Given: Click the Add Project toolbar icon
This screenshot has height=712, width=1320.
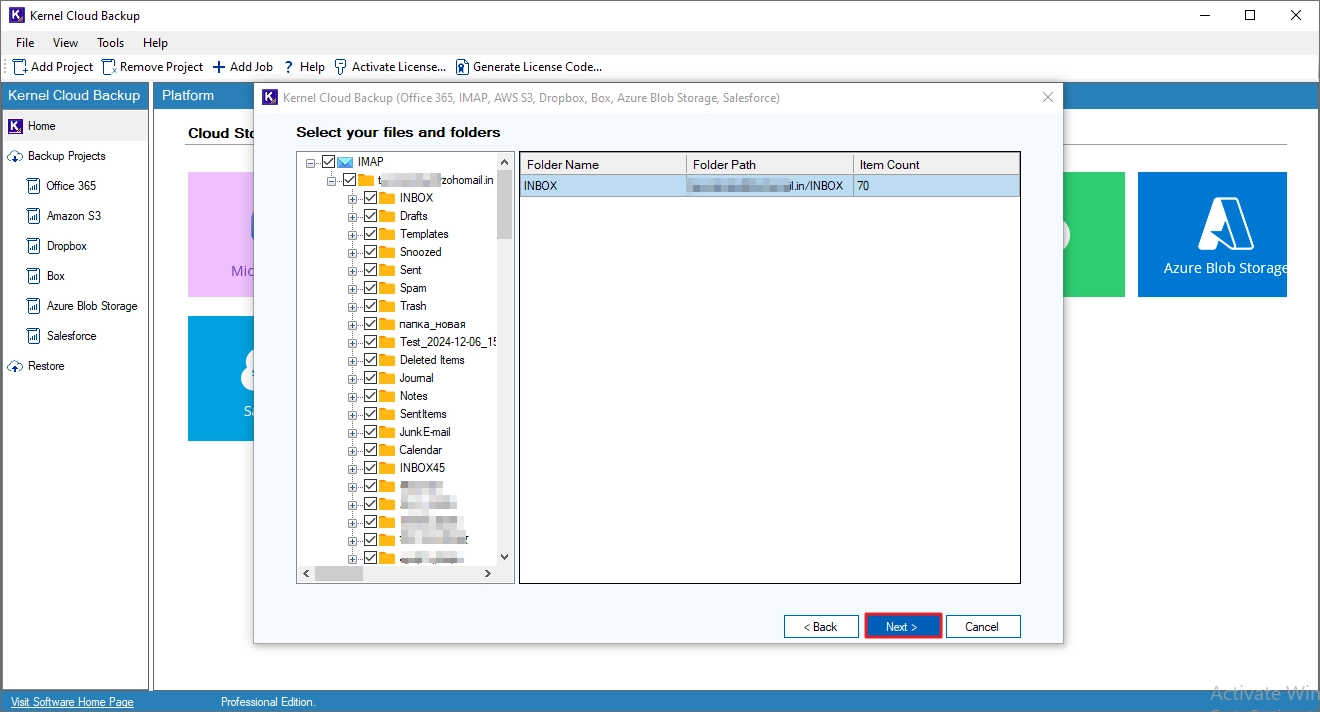Looking at the screenshot, I should click(x=20, y=67).
